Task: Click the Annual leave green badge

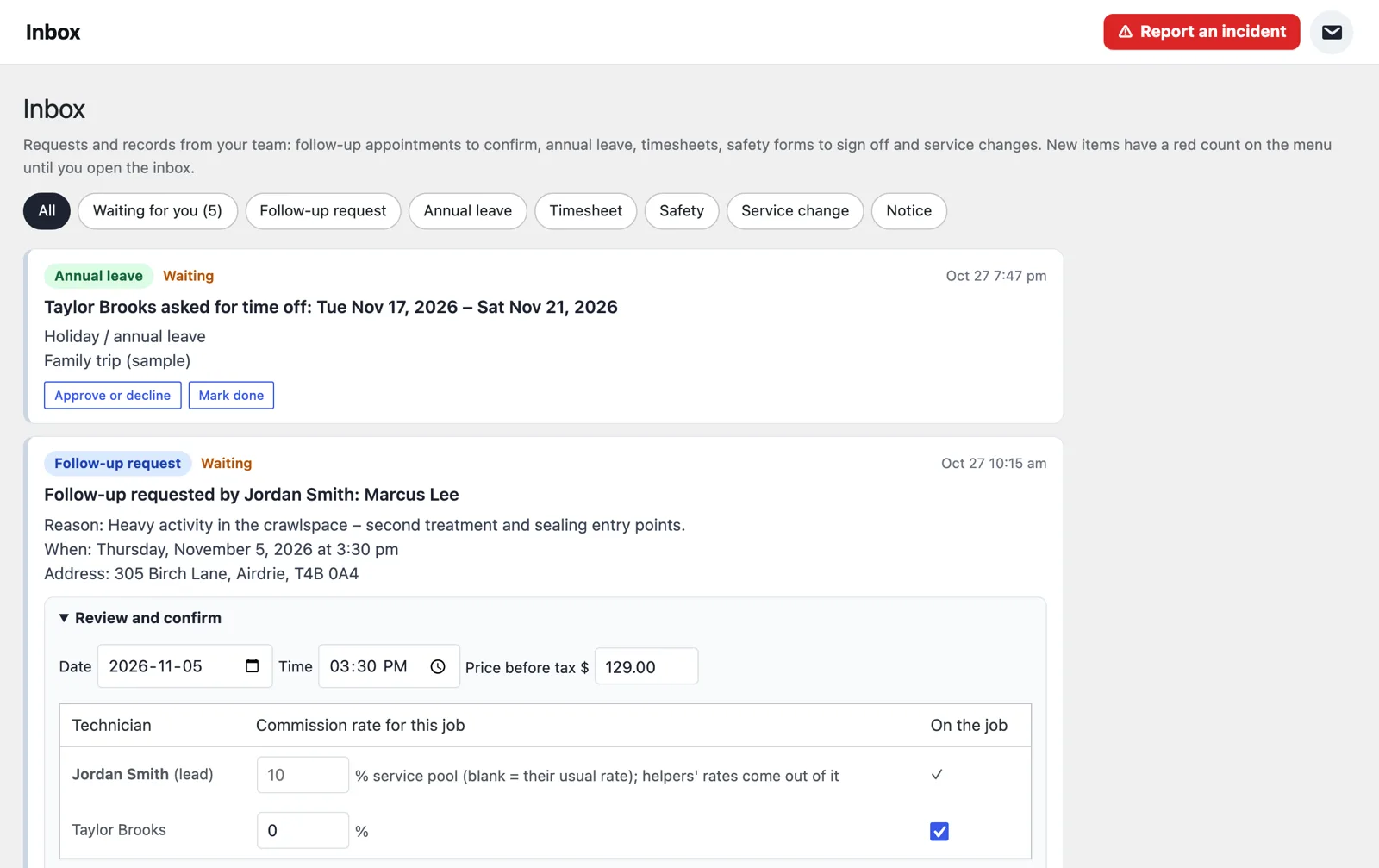Action: coord(99,276)
